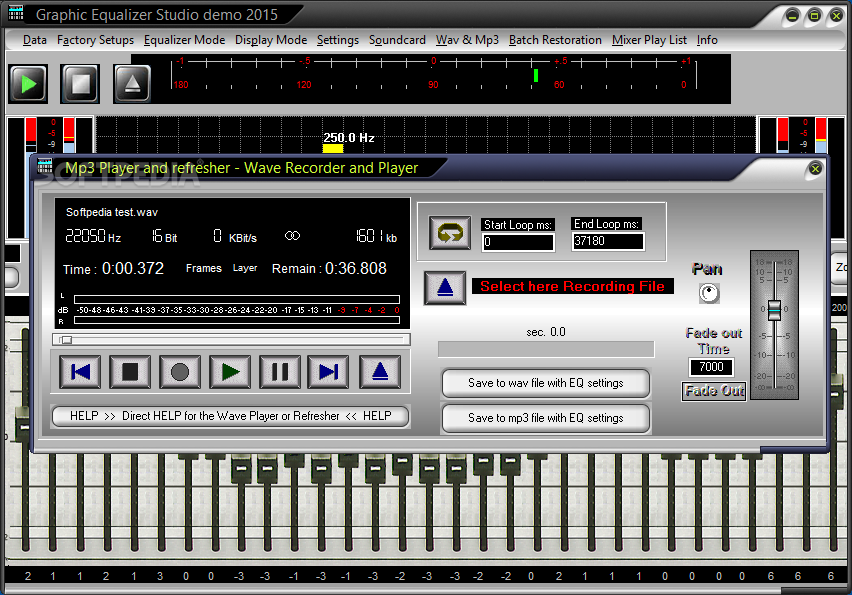
Task: Click the Pan knob
Action: (709, 293)
